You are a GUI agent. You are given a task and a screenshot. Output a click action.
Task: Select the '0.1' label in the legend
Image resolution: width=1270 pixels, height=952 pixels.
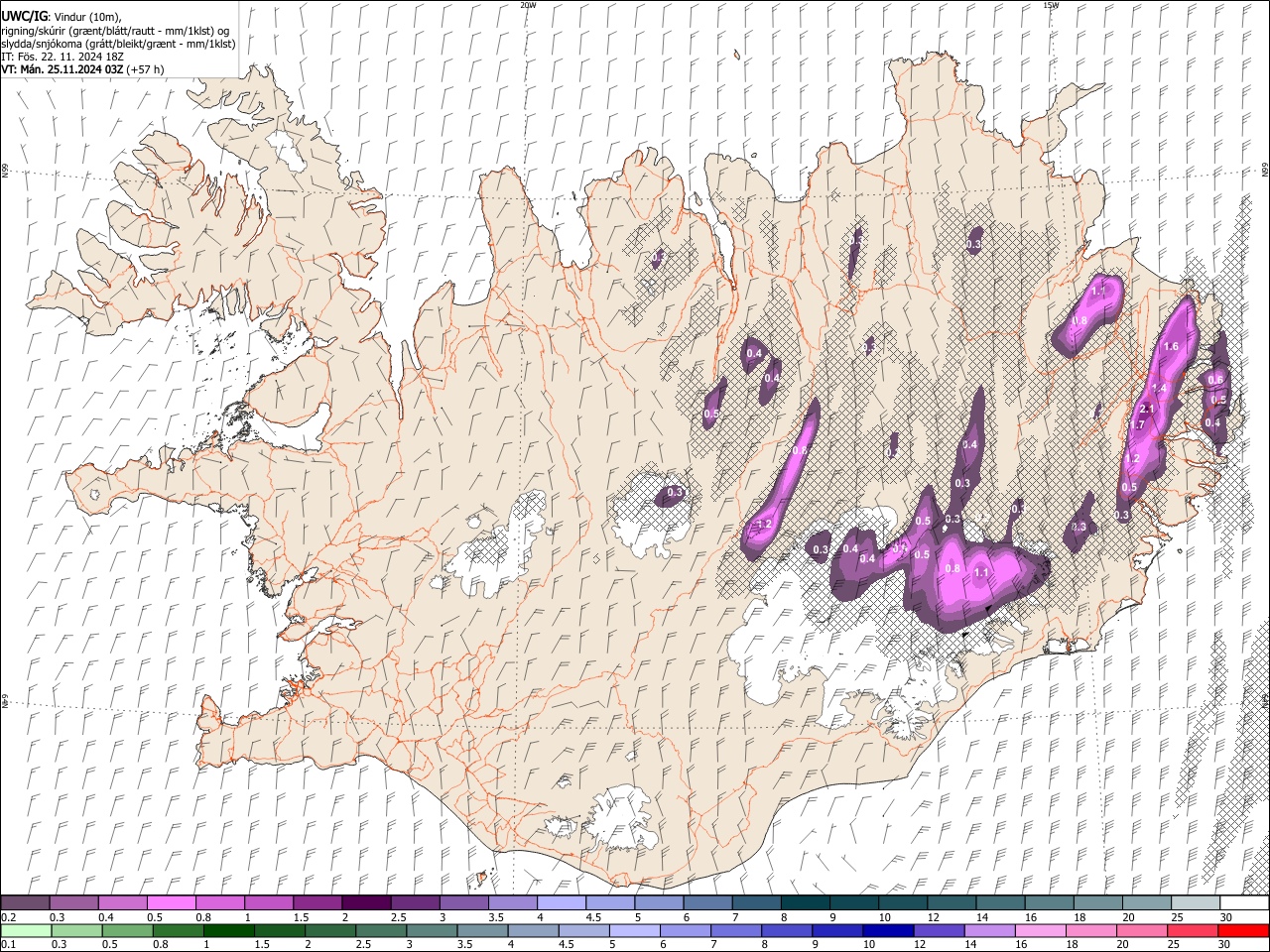[8, 945]
